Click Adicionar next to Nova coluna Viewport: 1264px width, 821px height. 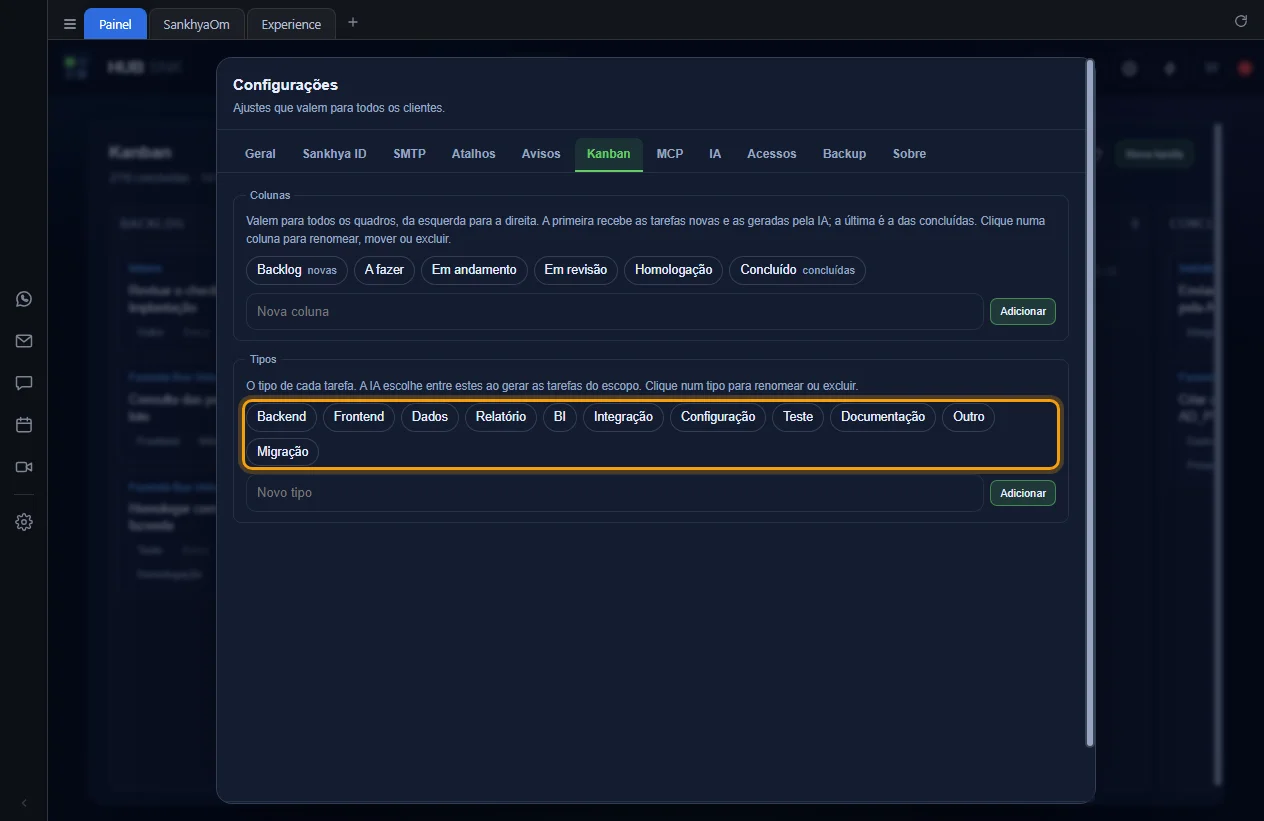1023,311
